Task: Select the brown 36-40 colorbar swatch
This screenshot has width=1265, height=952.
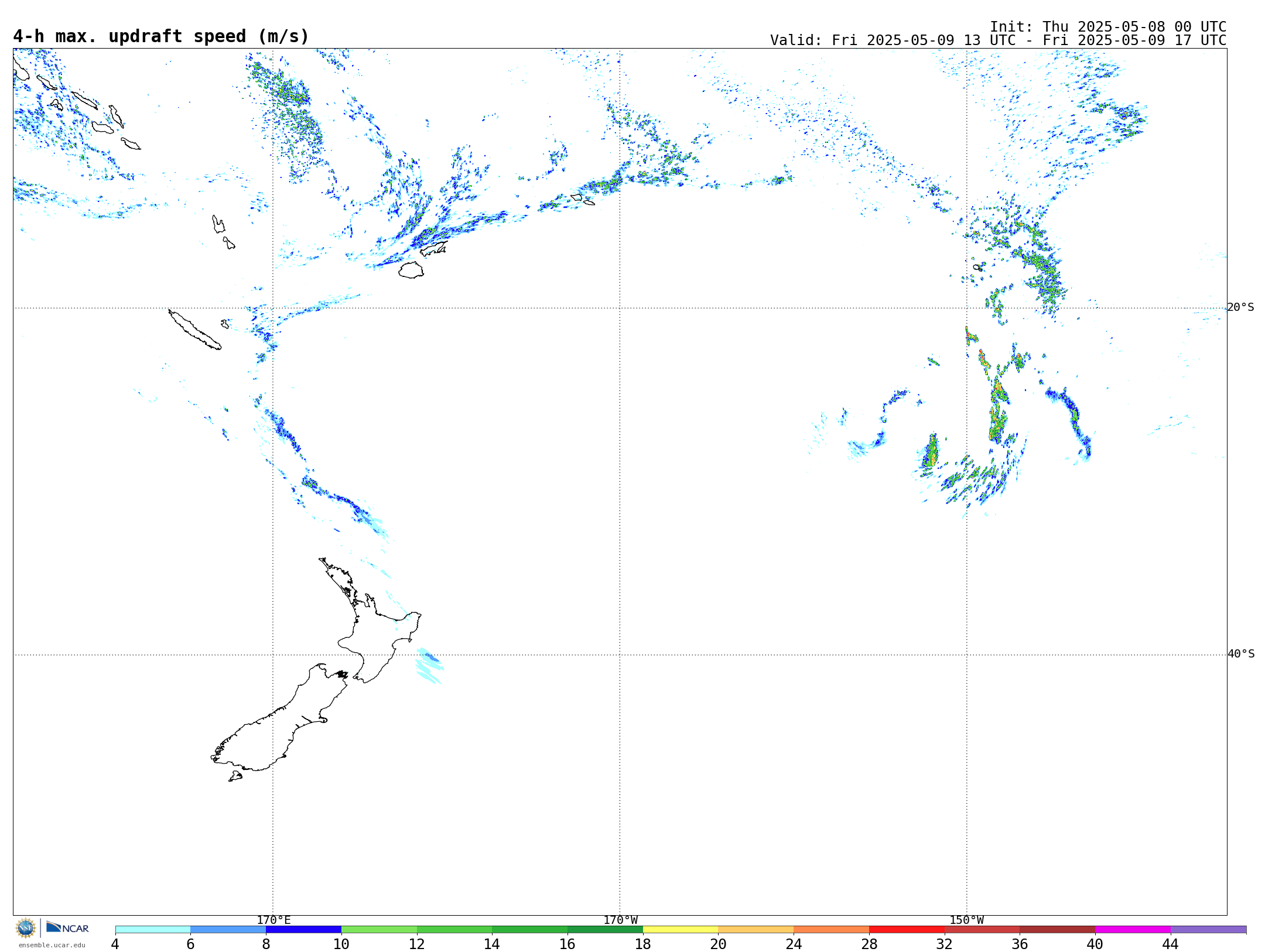Action: click(1057, 930)
